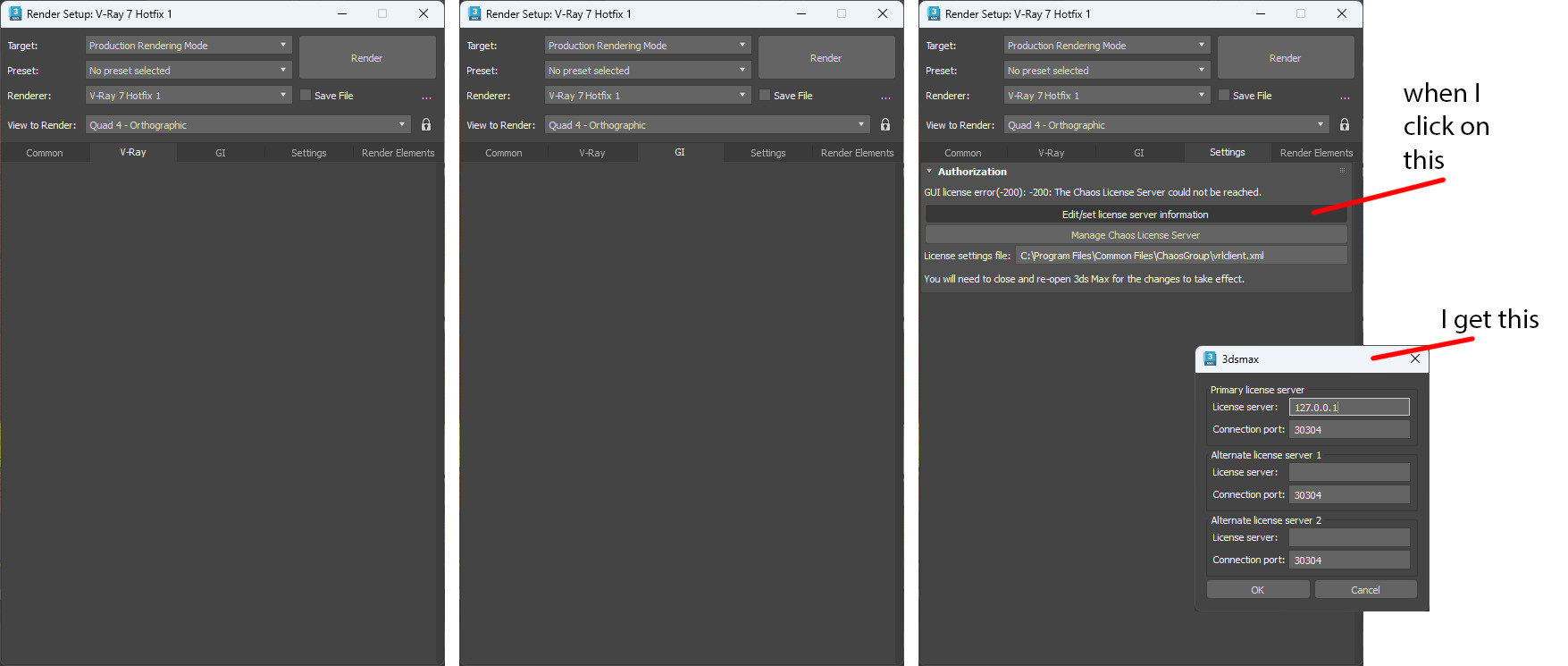Image resolution: width=1568 pixels, height=666 pixels.
Task: Switch to GI tab in right window
Action: tap(1139, 153)
